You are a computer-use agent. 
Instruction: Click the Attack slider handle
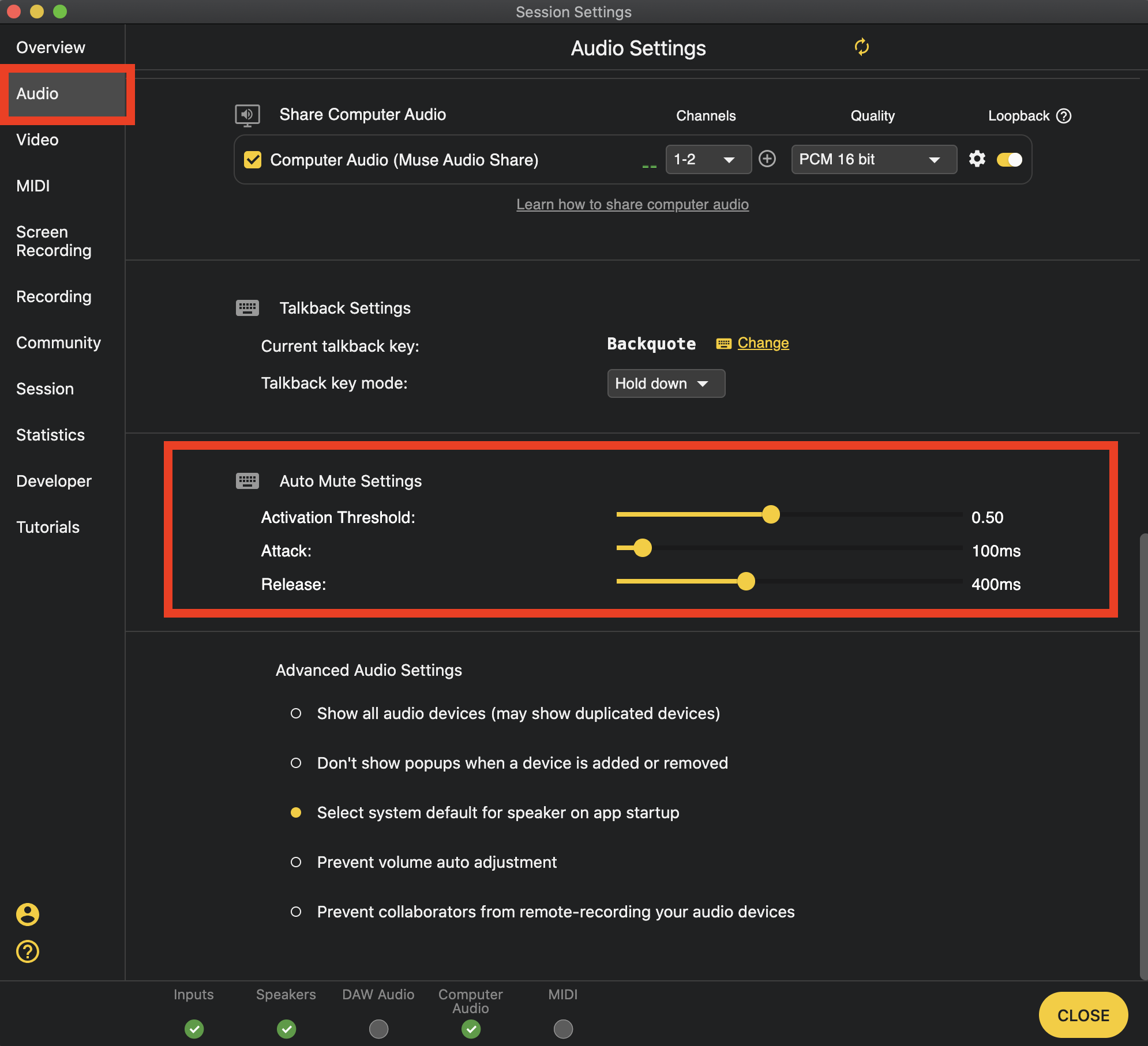pos(642,548)
